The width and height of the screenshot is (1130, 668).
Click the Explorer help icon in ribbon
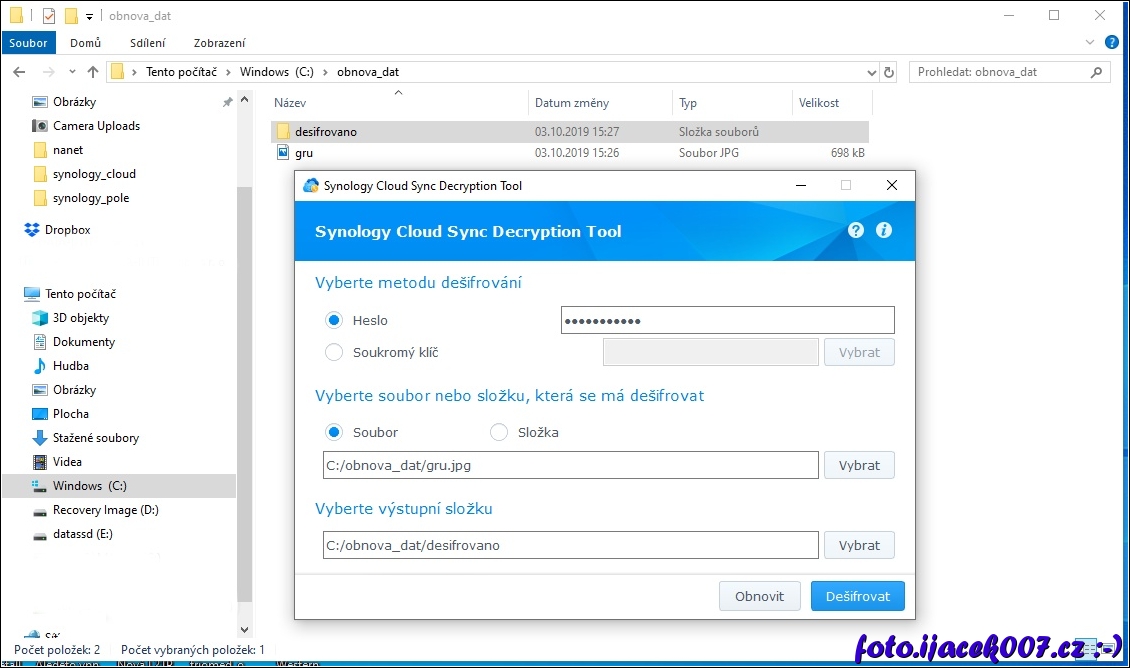point(1111,43)
